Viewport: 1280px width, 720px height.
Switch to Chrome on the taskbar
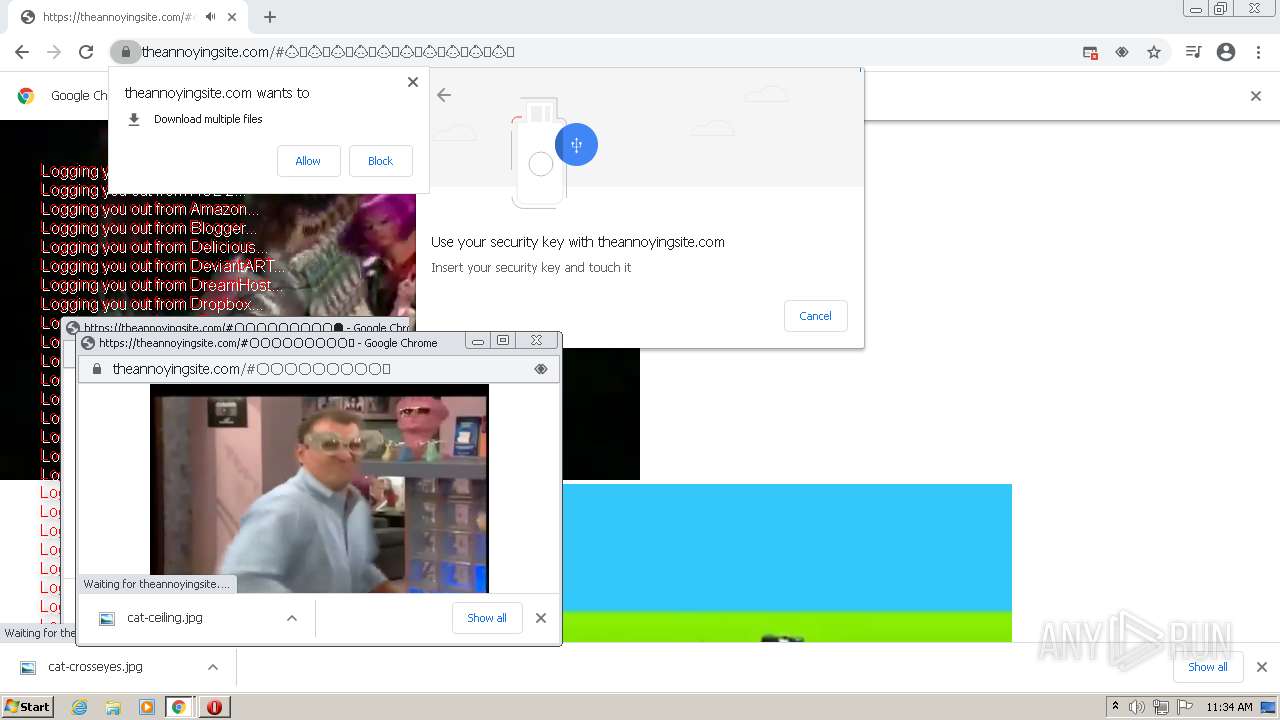pyautogui.click(x=180, y=707)
